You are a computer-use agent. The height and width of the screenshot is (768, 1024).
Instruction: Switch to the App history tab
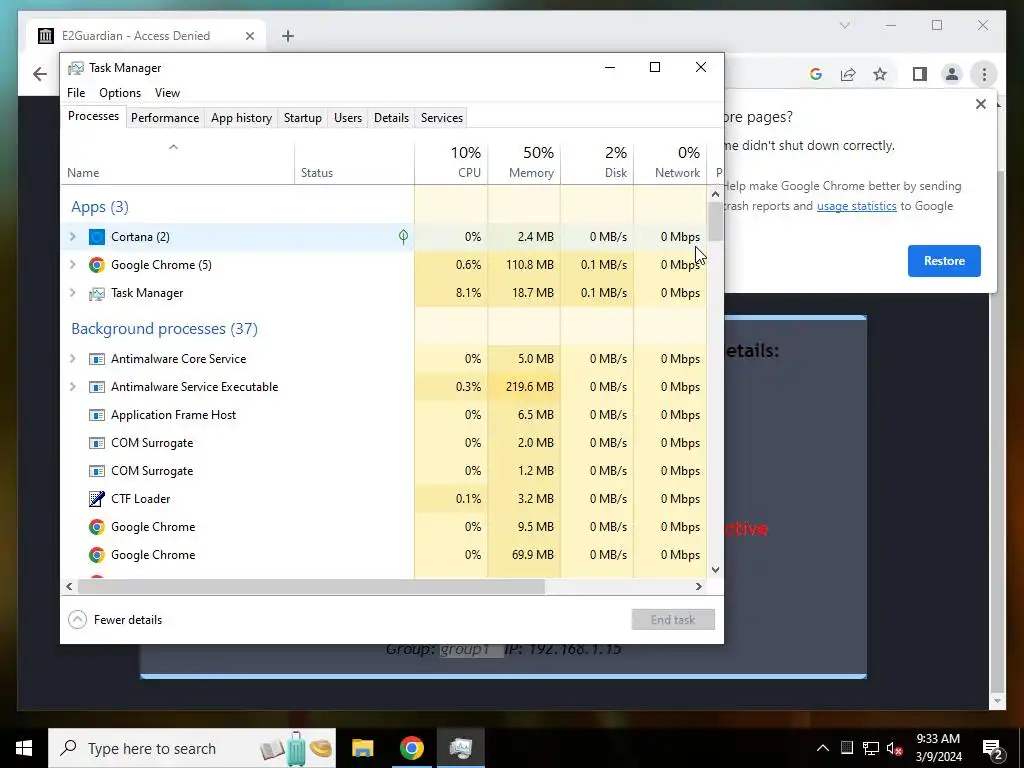pos(241,118)
